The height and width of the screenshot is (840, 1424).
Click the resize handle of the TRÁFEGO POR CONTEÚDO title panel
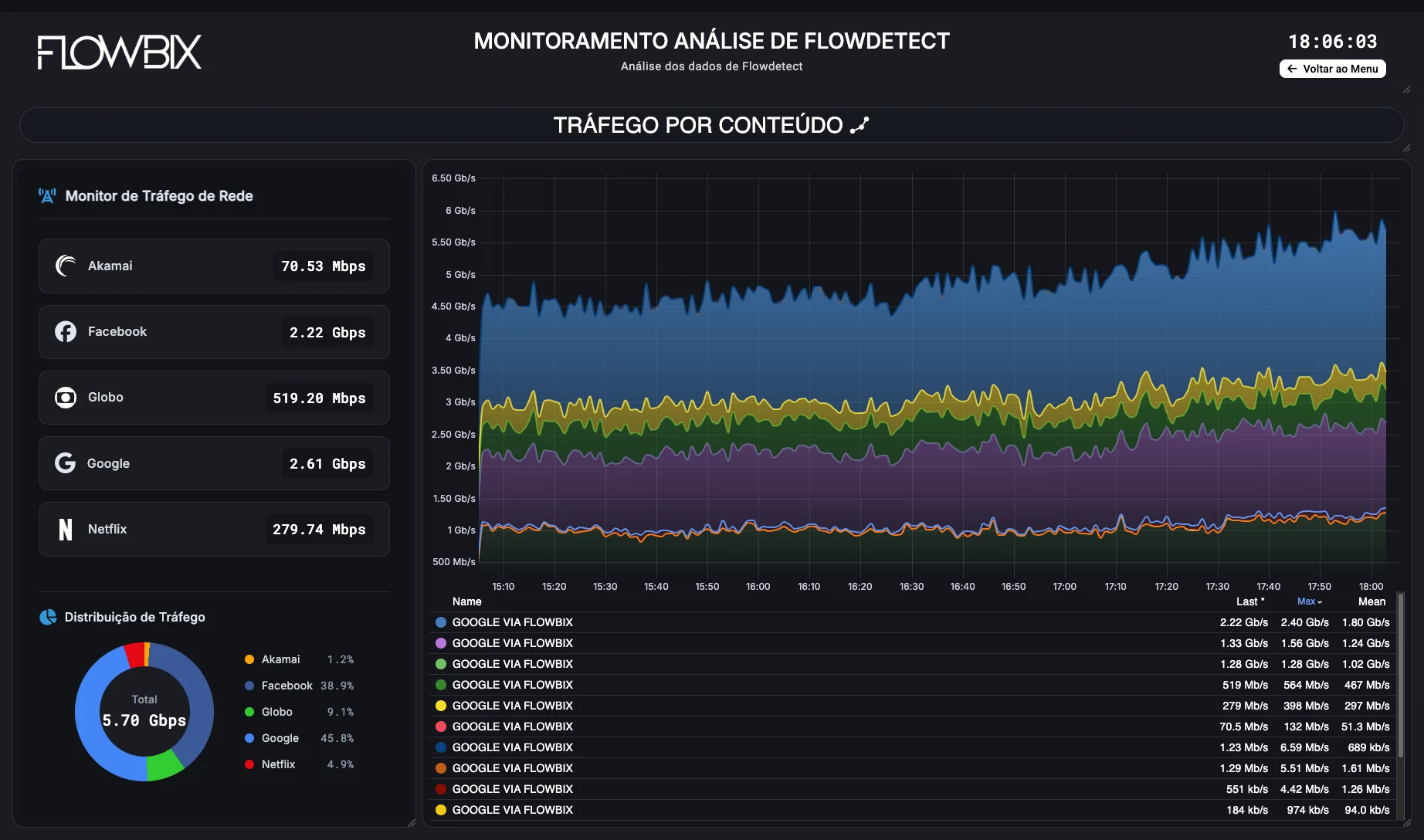pyautogui.click(x=1406, y=148)
